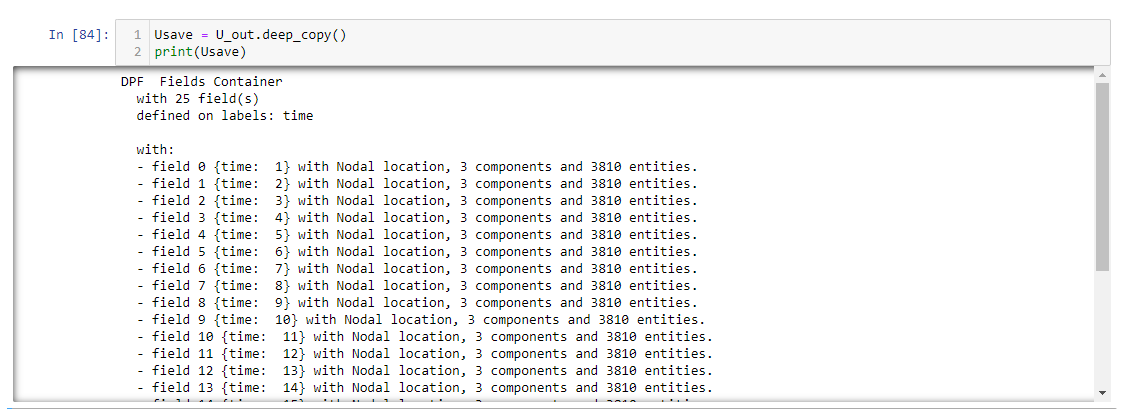Click line number 1 in code cell
The width and height of the screenshot is (1123, 409).
[136, 34]
